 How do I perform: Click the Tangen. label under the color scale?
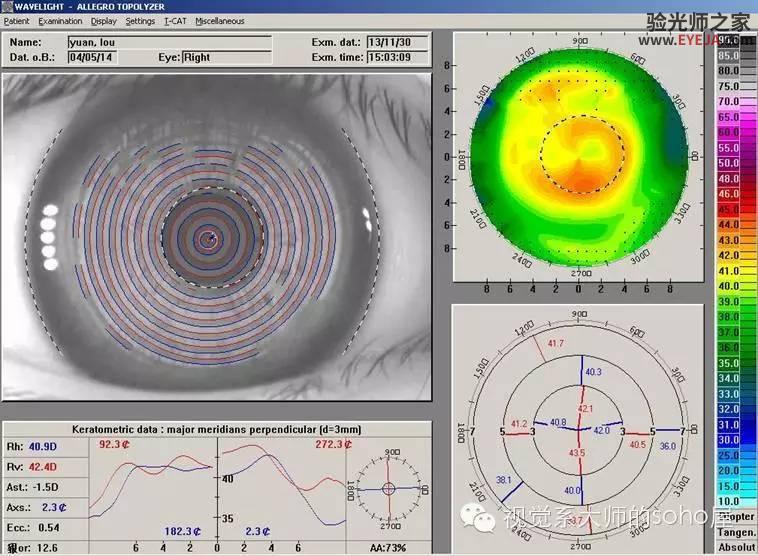coord(736,532)
